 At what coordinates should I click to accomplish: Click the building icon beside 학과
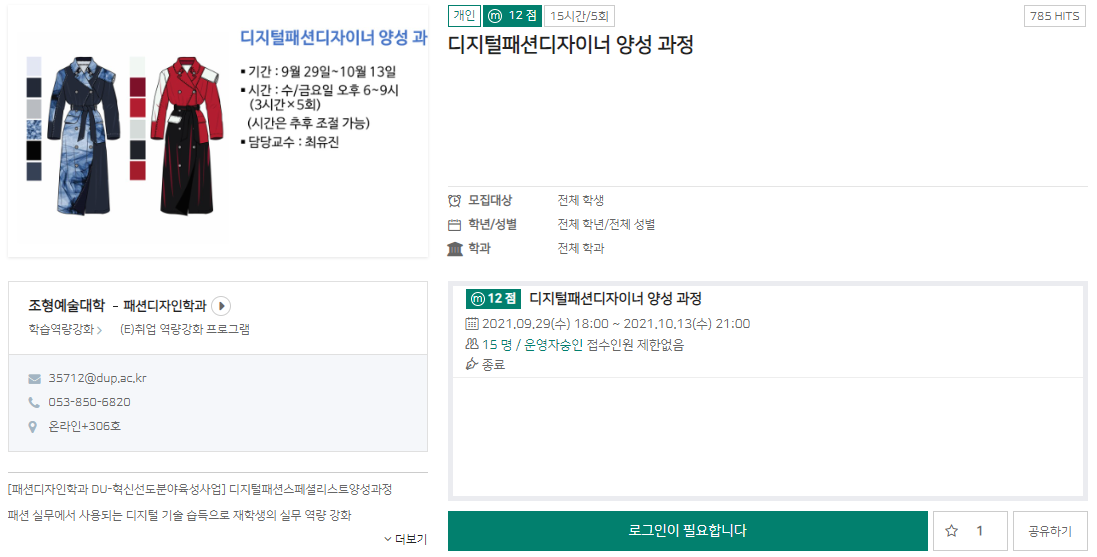tap(455, 249)
